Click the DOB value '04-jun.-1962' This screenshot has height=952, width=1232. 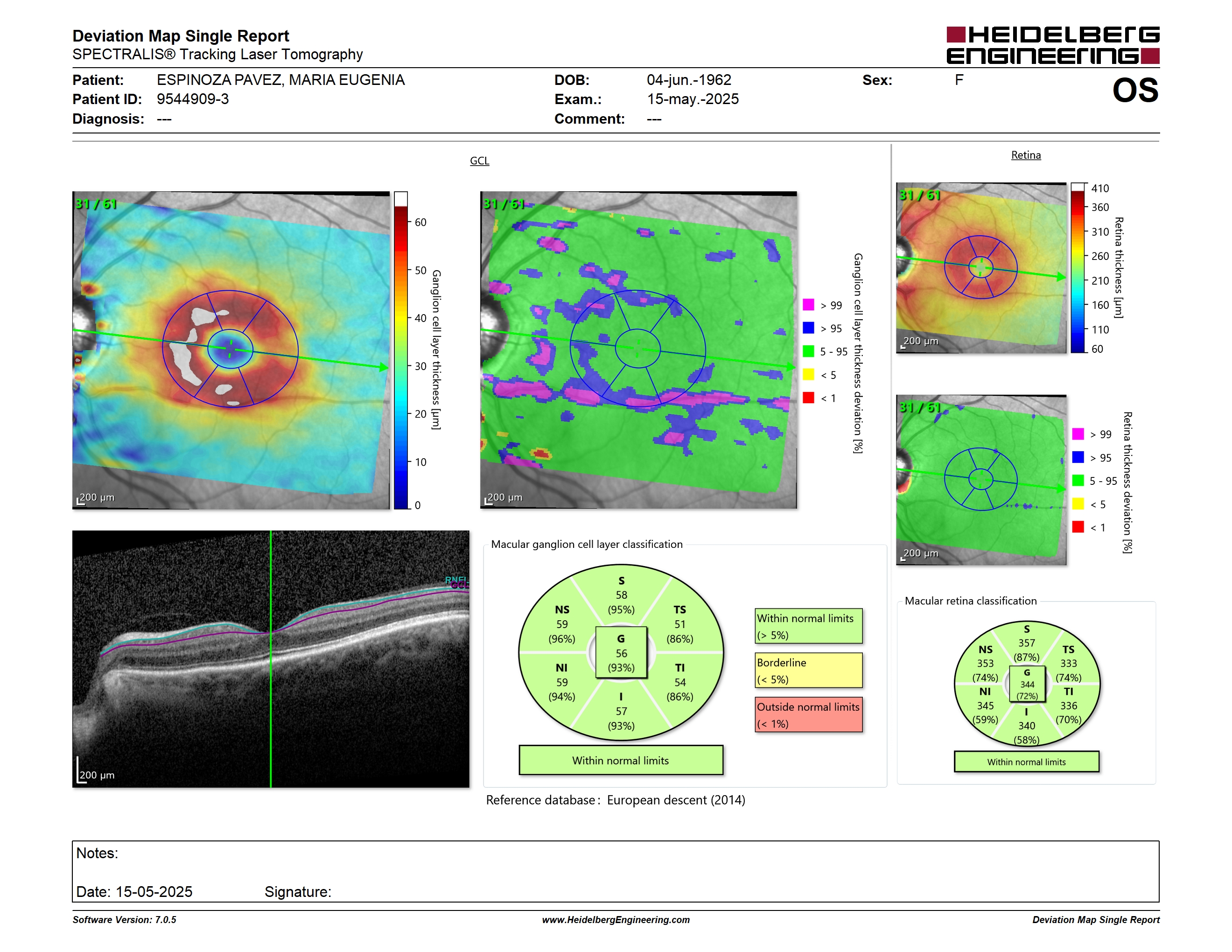(689, 80)
